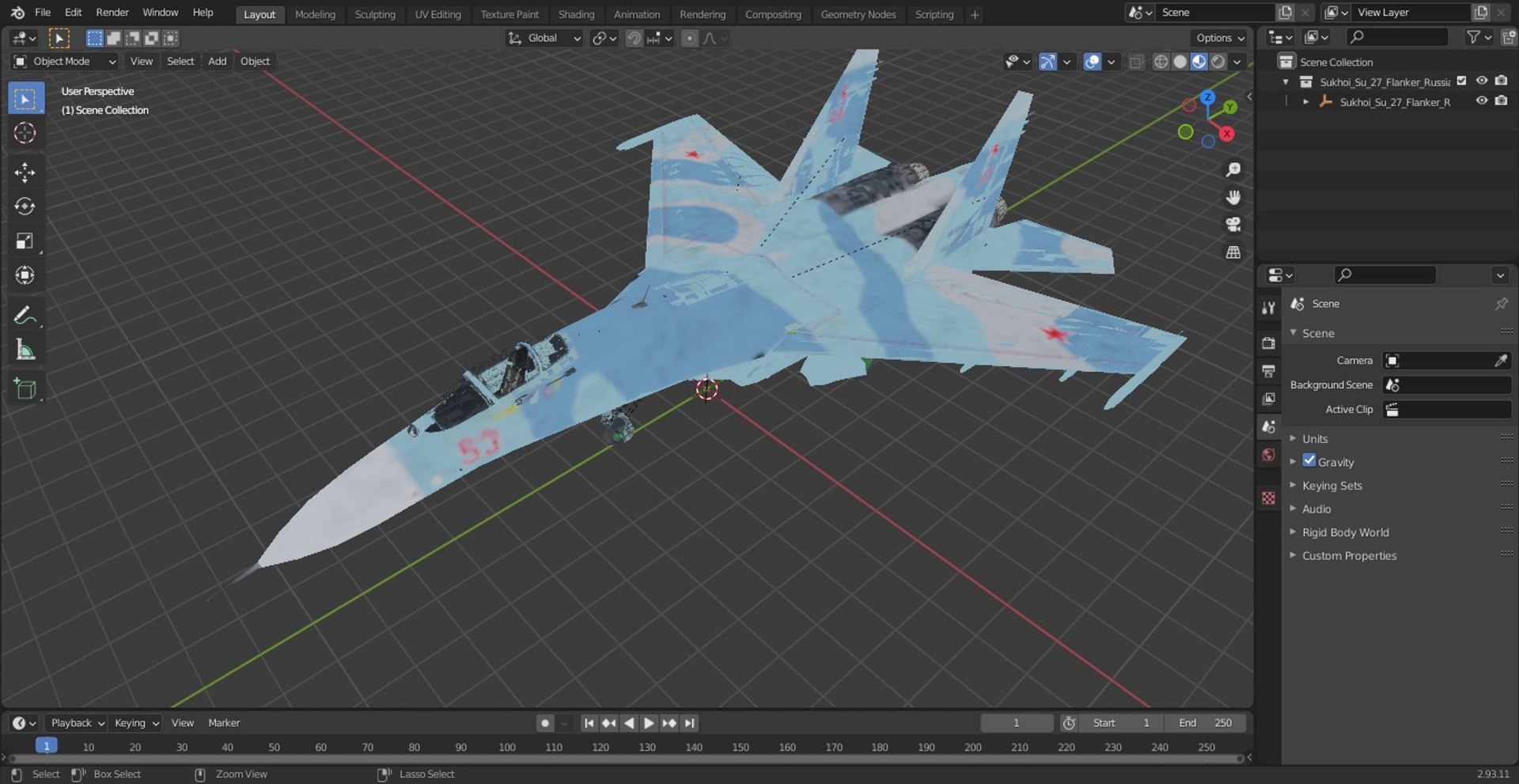
Task: Toggle viewport gizmos button
Action: click(1047, 62)
